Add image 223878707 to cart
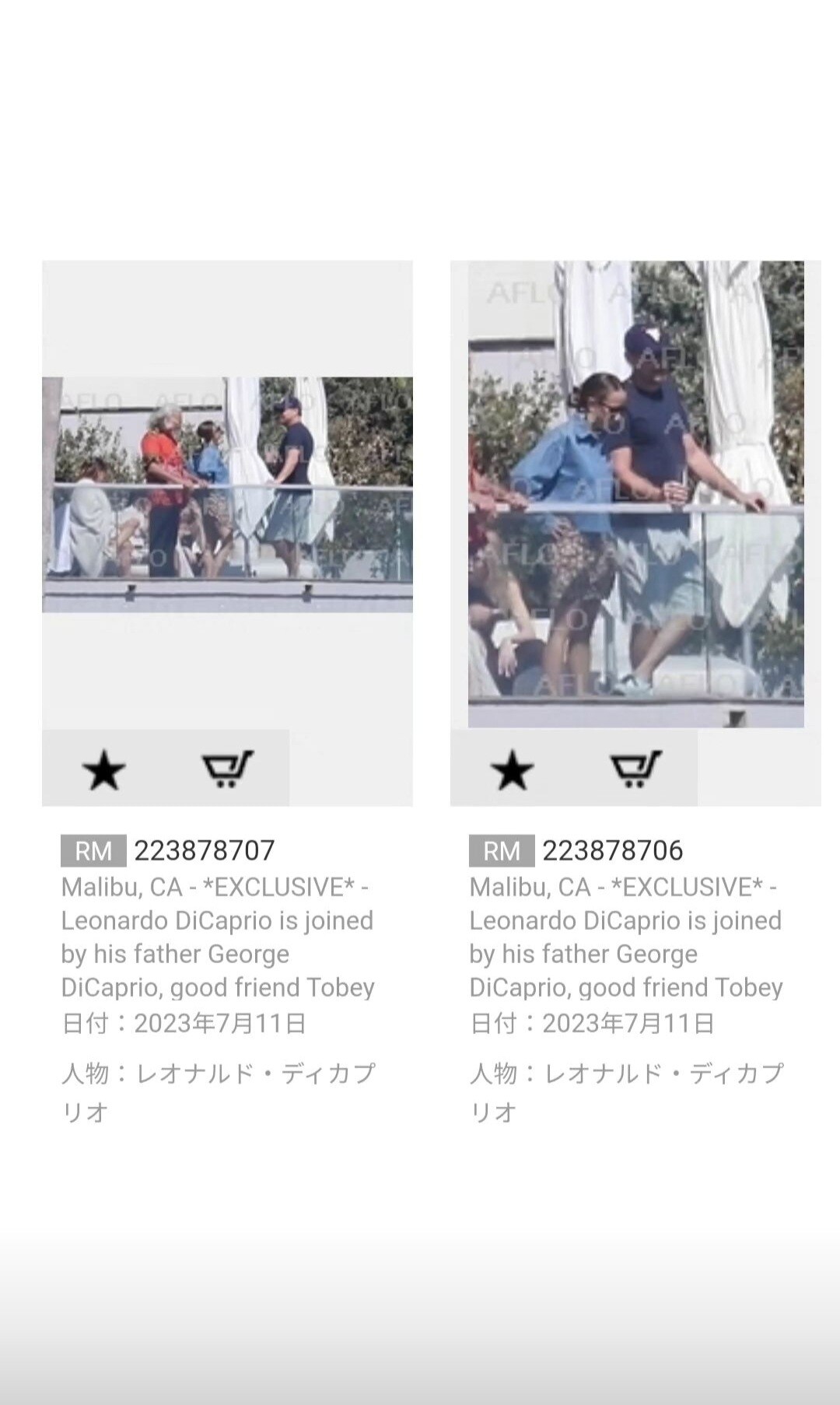This screenshot has width=840, height=1405. 227,769
